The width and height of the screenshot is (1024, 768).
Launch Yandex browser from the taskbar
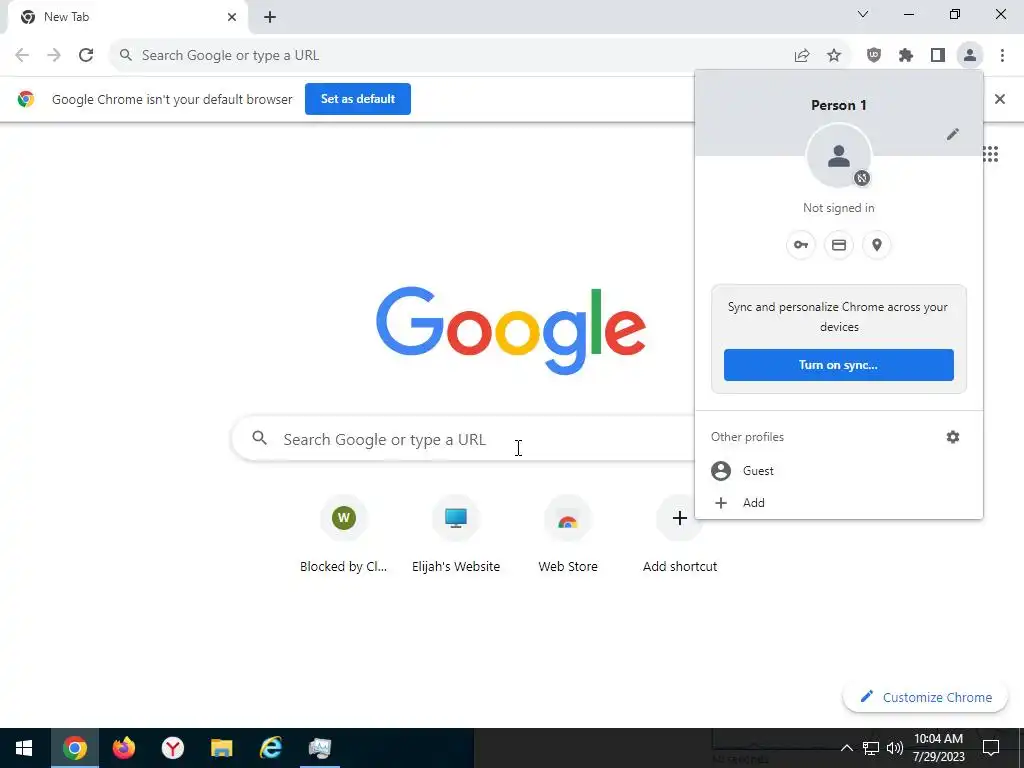pyautogui.click(x=172, y=748)
